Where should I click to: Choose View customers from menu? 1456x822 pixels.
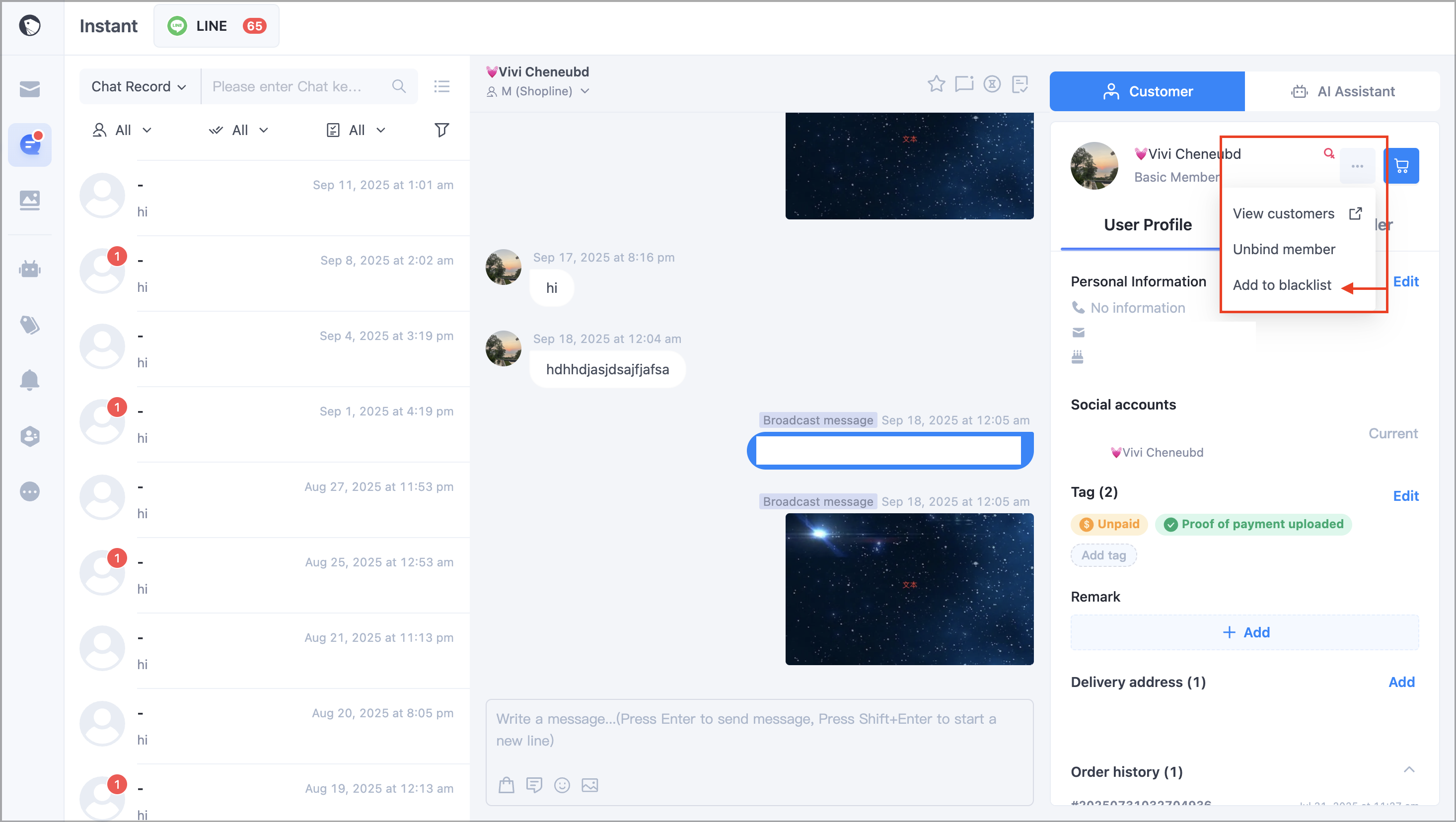point(1297,213)
